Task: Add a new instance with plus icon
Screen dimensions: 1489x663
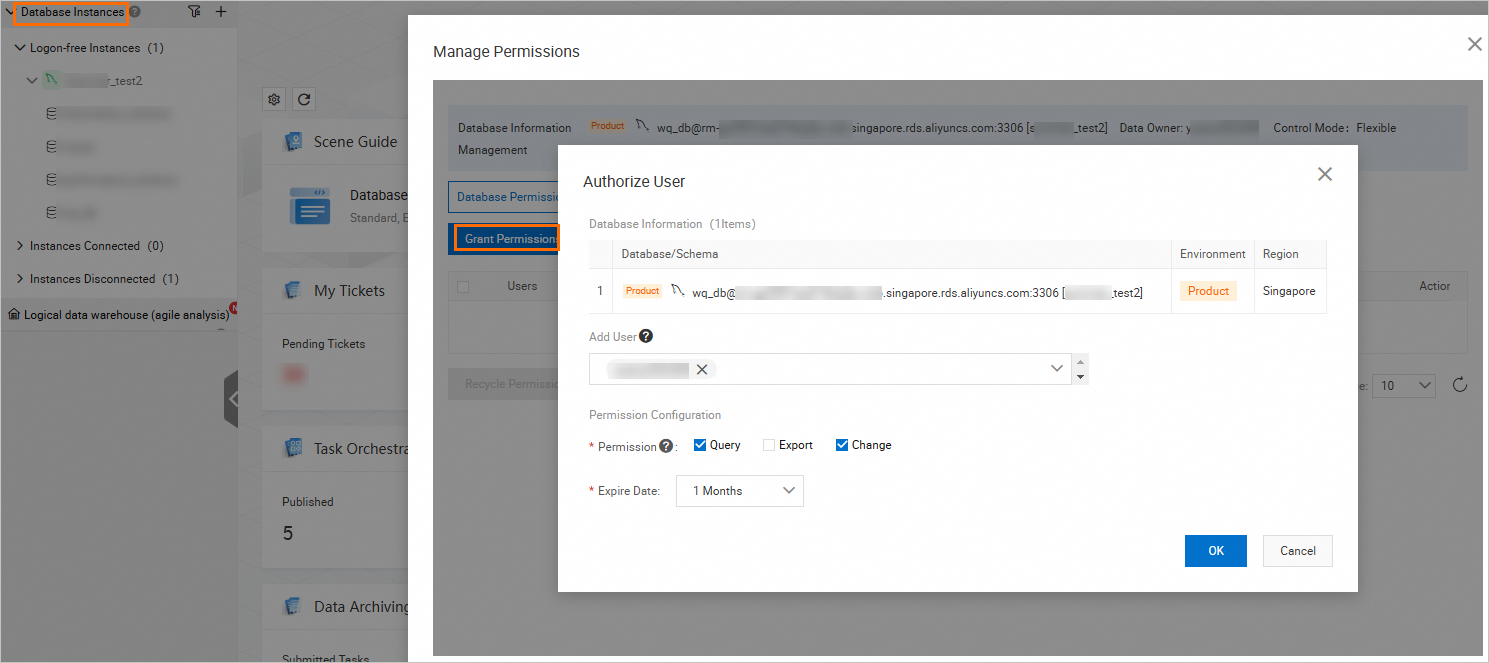Action: pyautogui.click(x=221, y=12)
